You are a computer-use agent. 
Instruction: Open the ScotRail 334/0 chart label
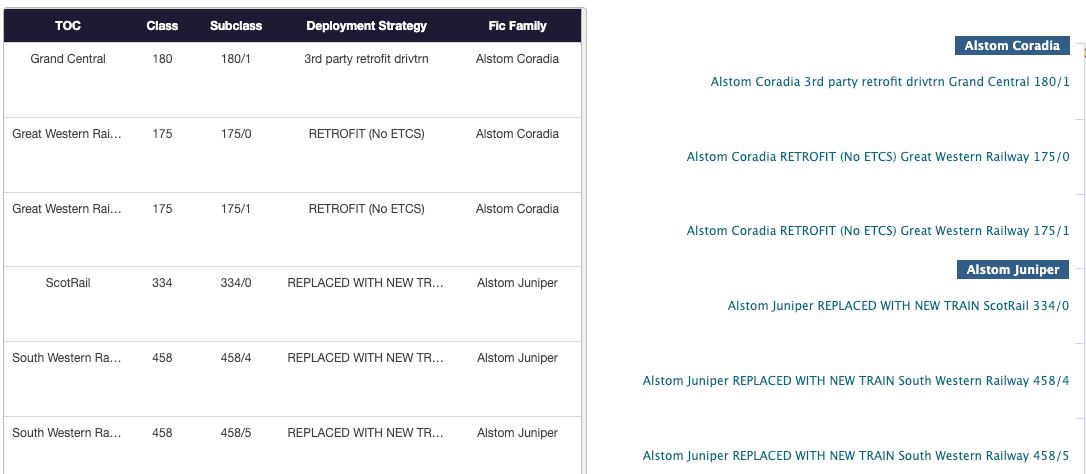click(x=898, y=306)
